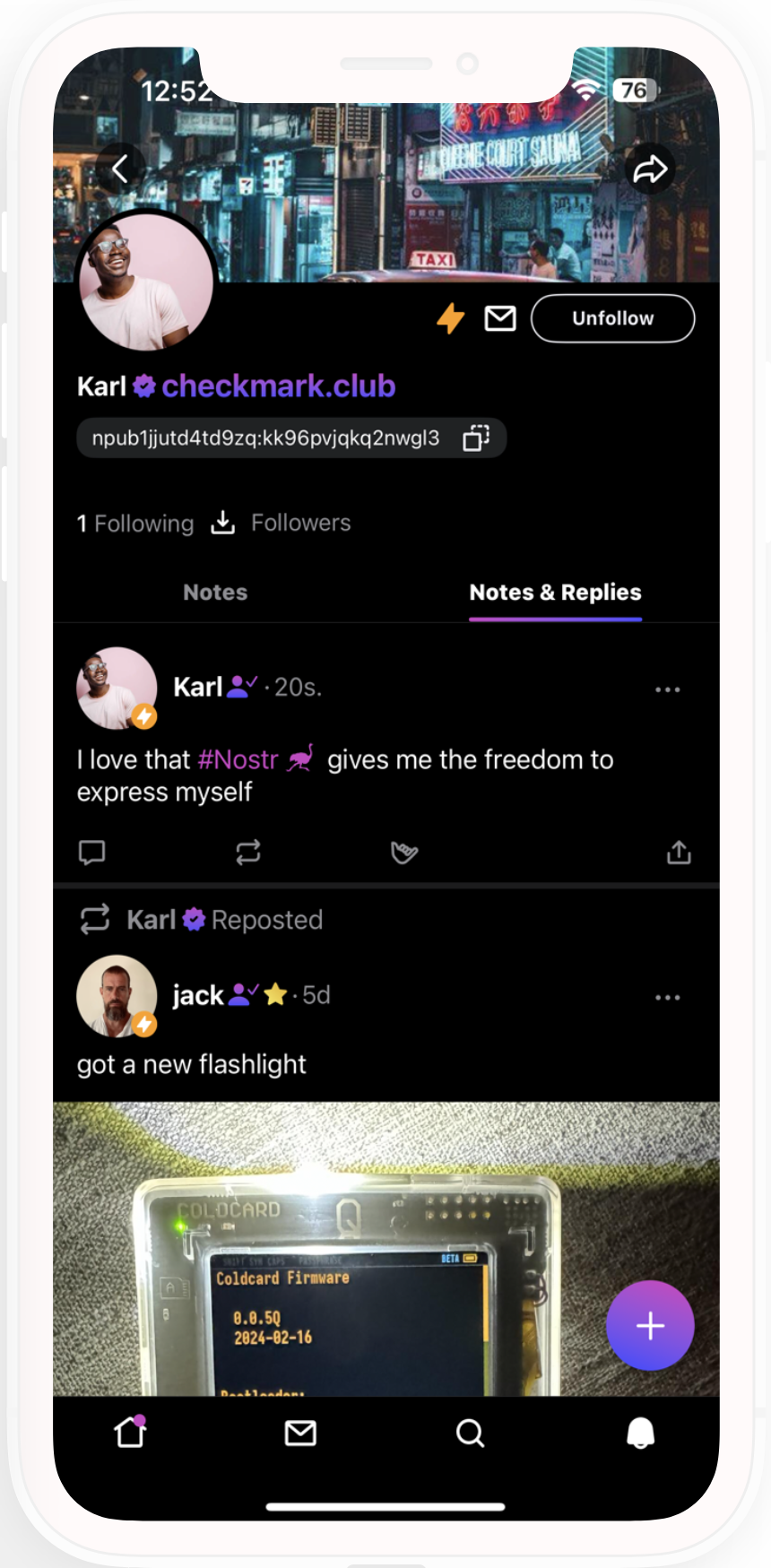This screenshot has width=771, height=1568.
Task: Open the search tab in bottom bar
Action: point(470,1433)
